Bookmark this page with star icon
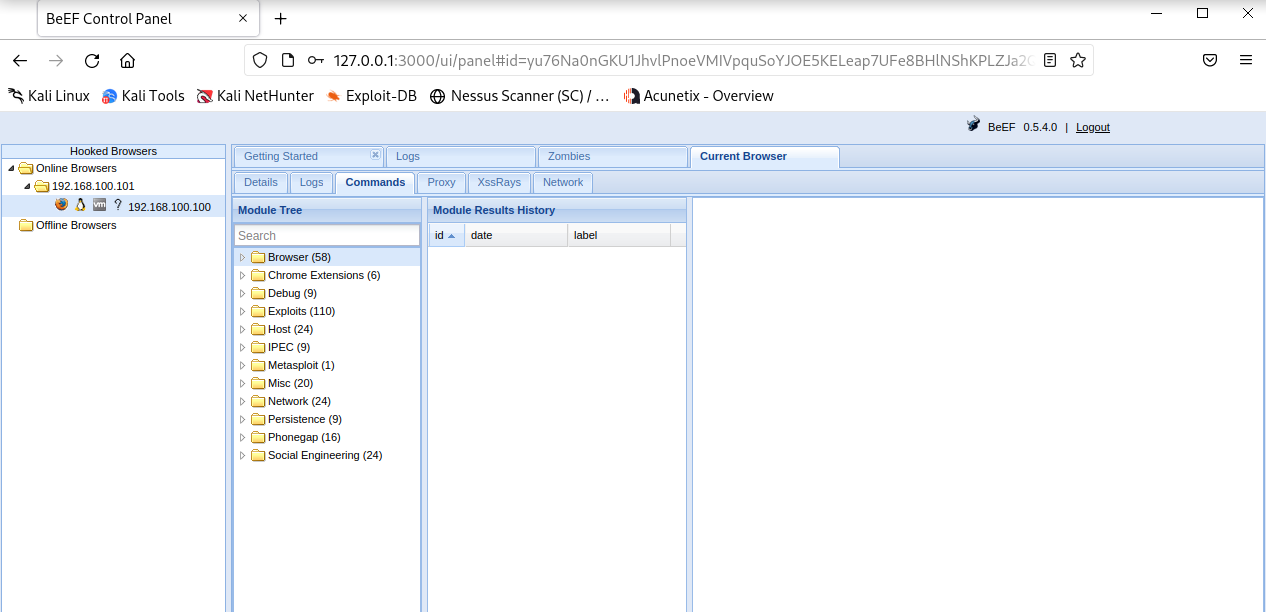This screenshot has height=612, width=1266. pyautogui.click(x=1077, y=60)
